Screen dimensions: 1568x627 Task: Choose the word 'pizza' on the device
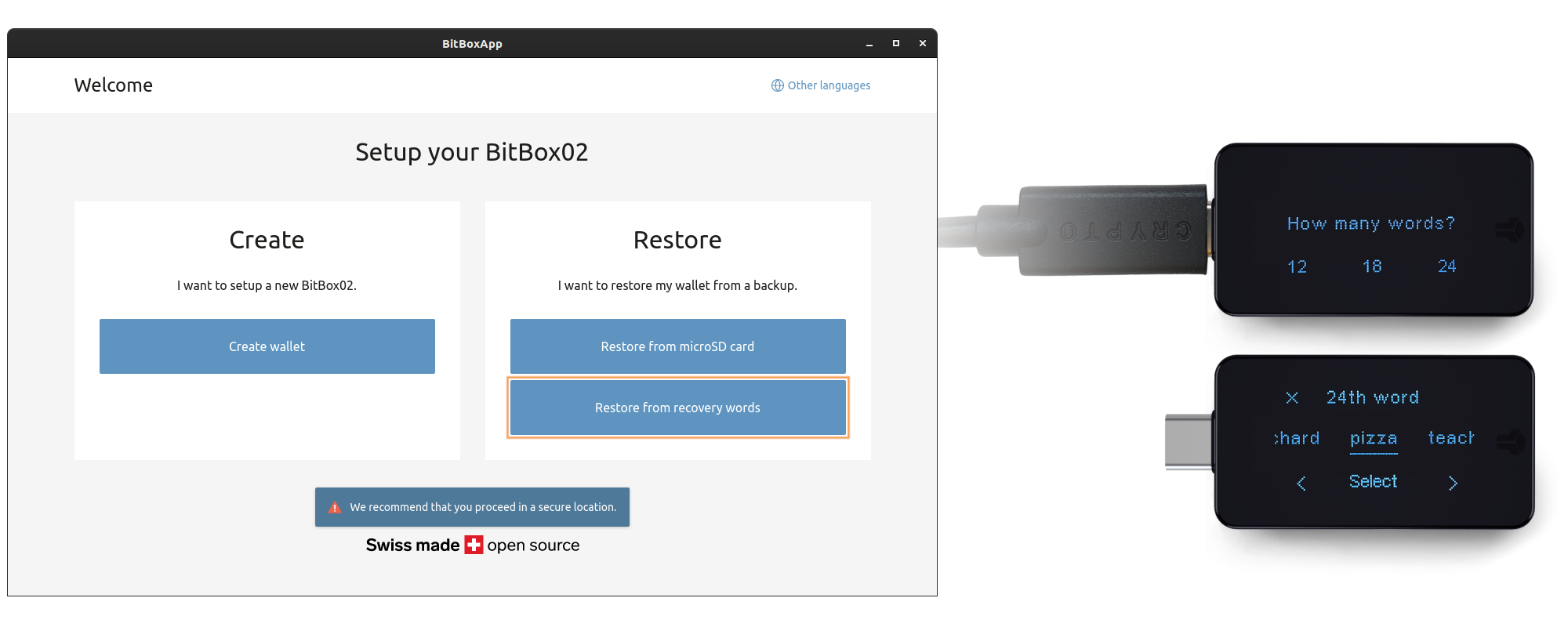click(x=1374, y=439)
